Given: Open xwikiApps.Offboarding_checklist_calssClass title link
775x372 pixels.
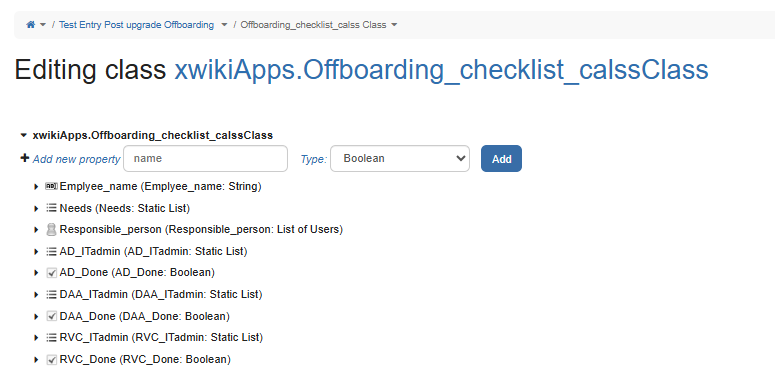Looking at the screenshot, I should pos(441,70).
